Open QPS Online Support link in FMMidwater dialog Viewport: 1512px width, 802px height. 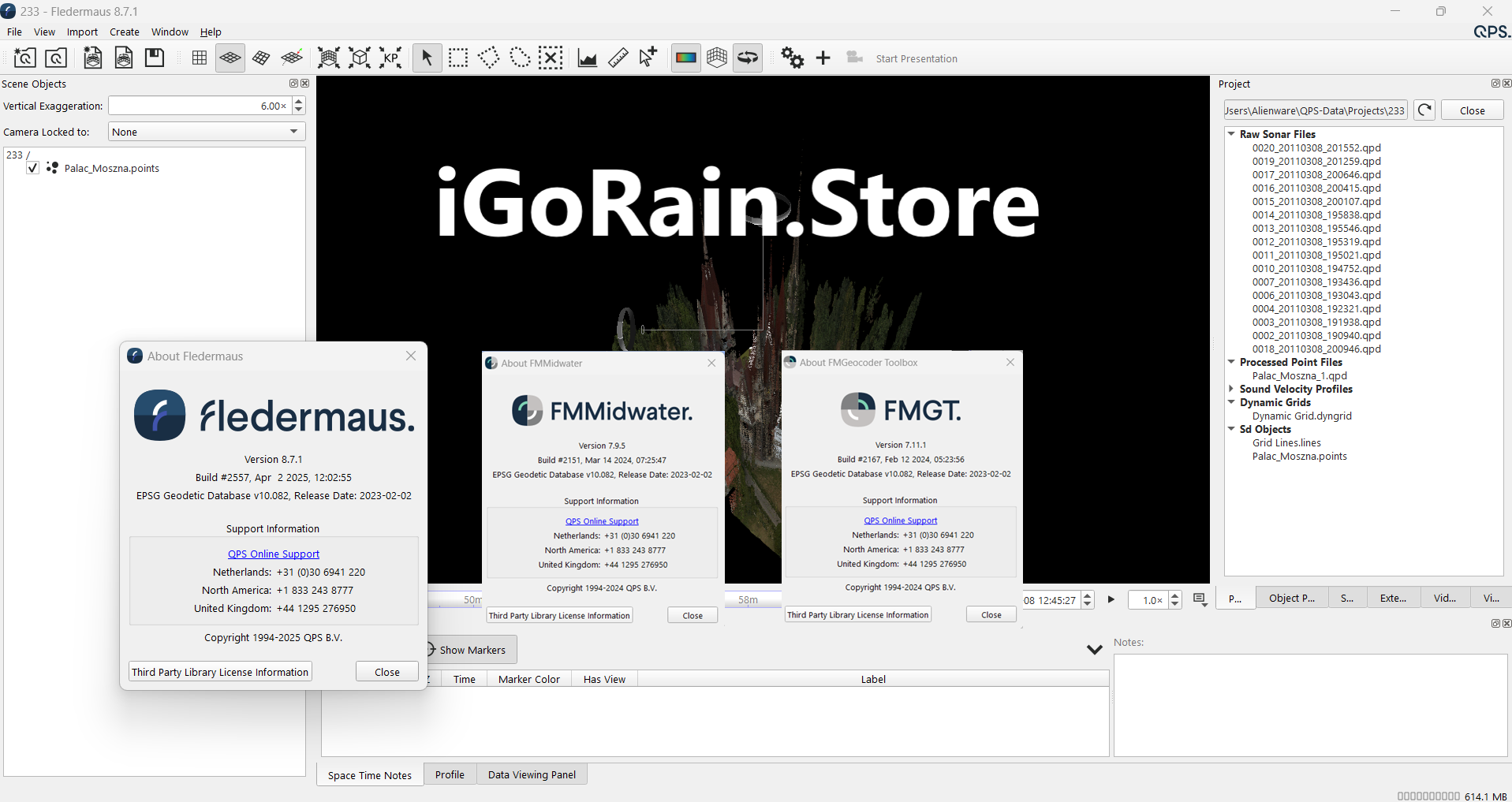[x=602, y=521]
